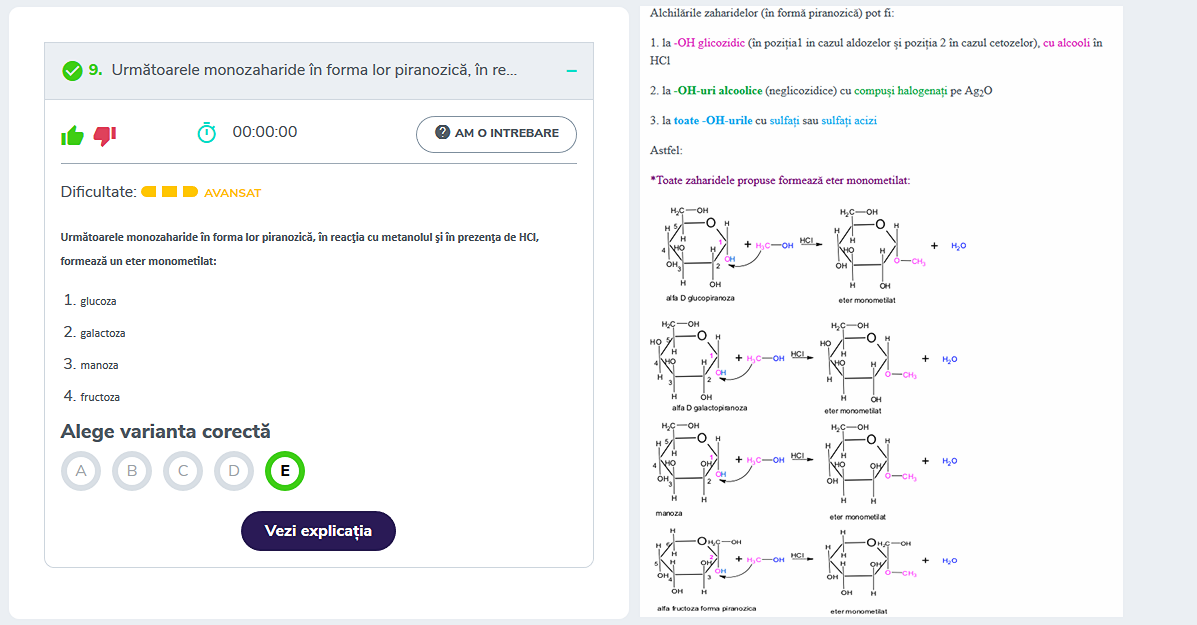Click the manoza structure diagram
The image size is (1197, 625).
click(691, 467)
